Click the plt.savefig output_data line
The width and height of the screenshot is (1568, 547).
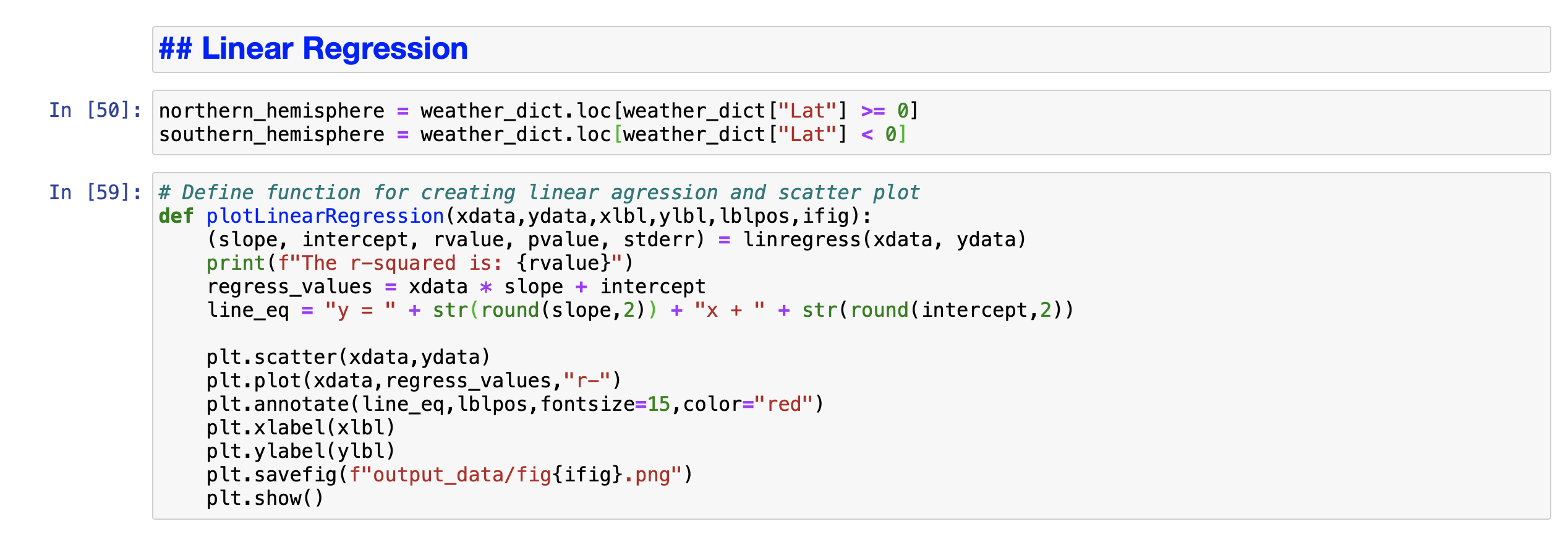point(450,475)
